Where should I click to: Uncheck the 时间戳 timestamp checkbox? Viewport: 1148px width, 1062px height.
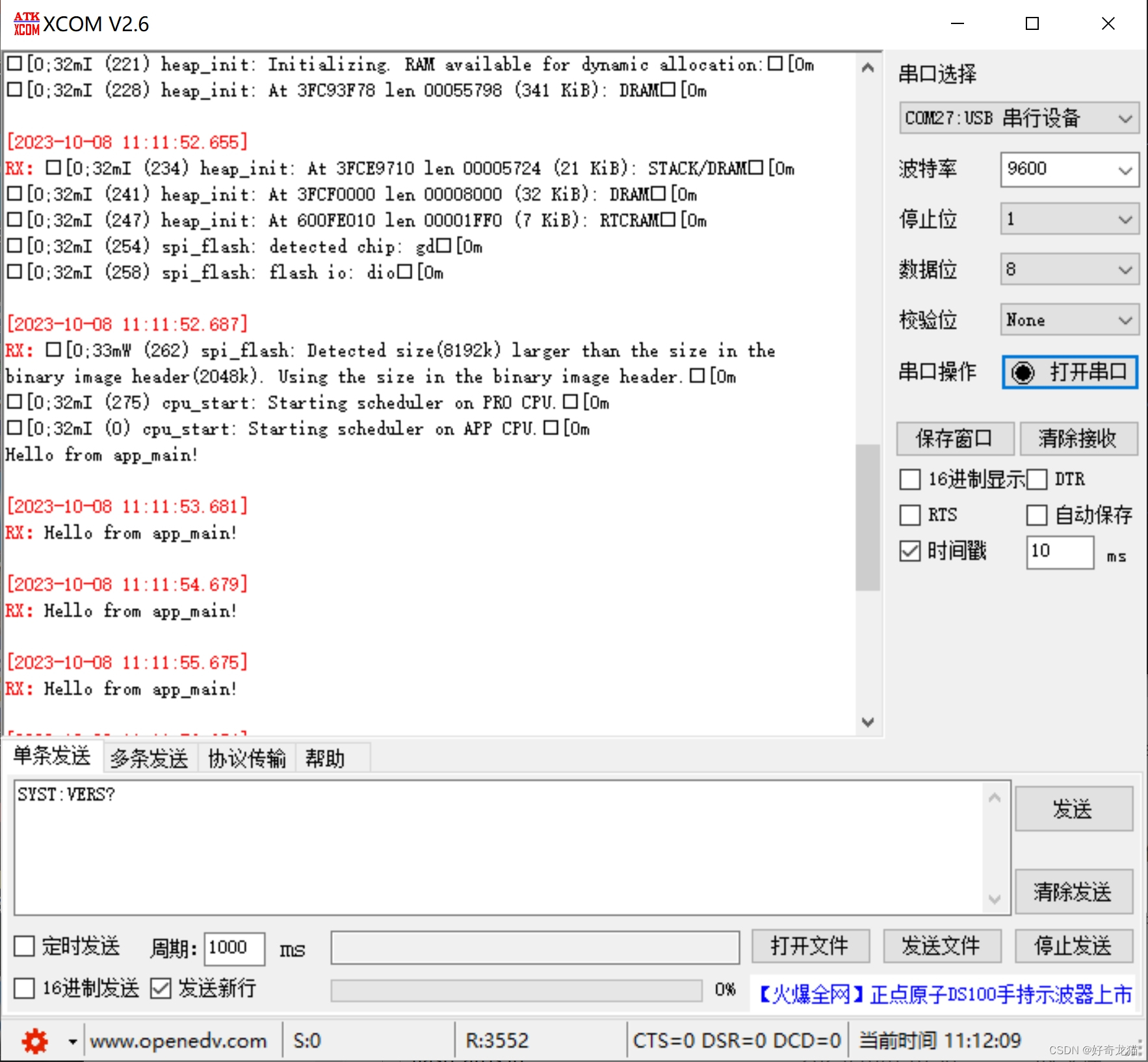(x=909, y=551)
